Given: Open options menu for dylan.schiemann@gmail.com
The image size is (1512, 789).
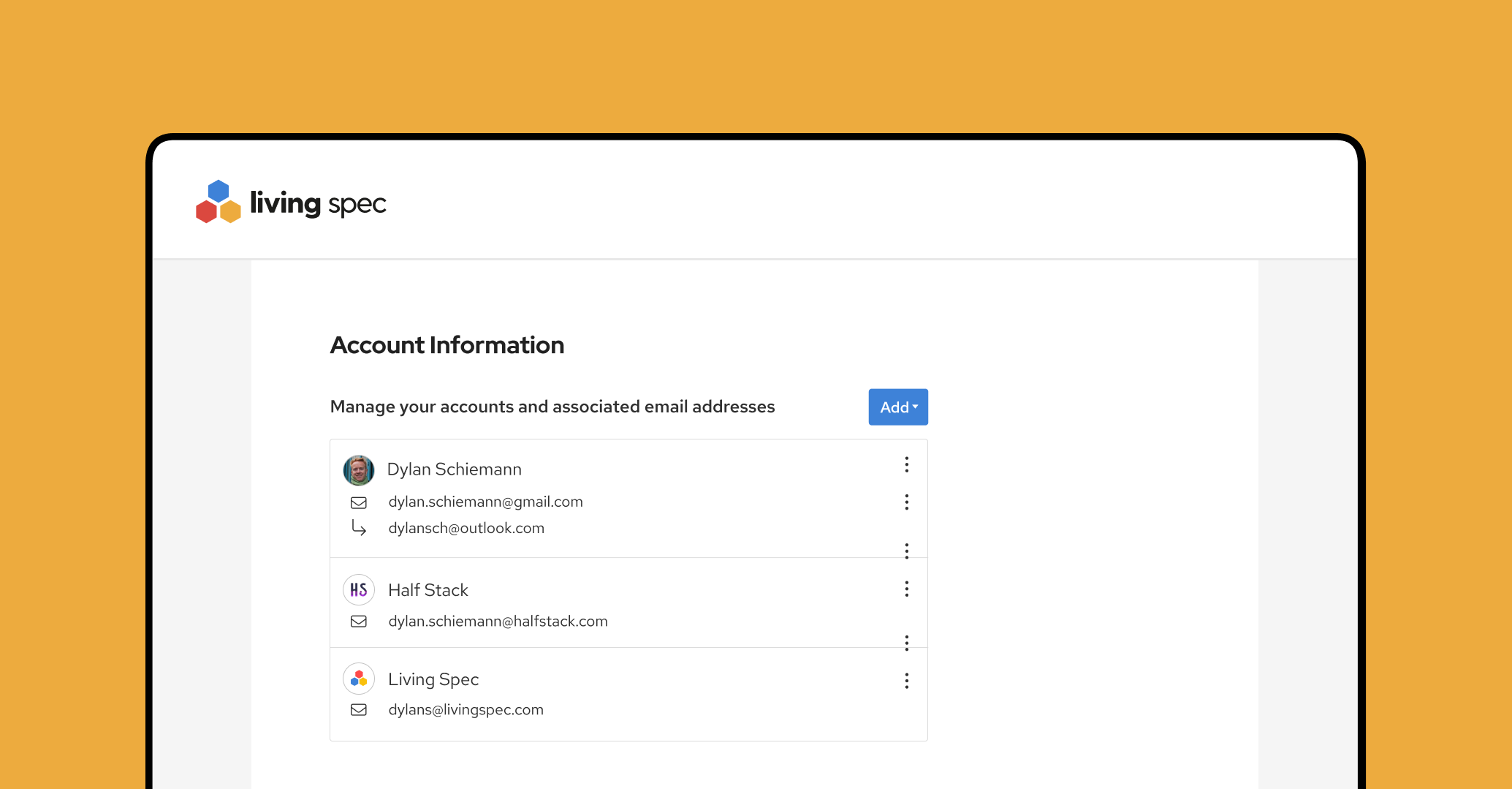Looking at the screenshot, I should tap(907, 502).
